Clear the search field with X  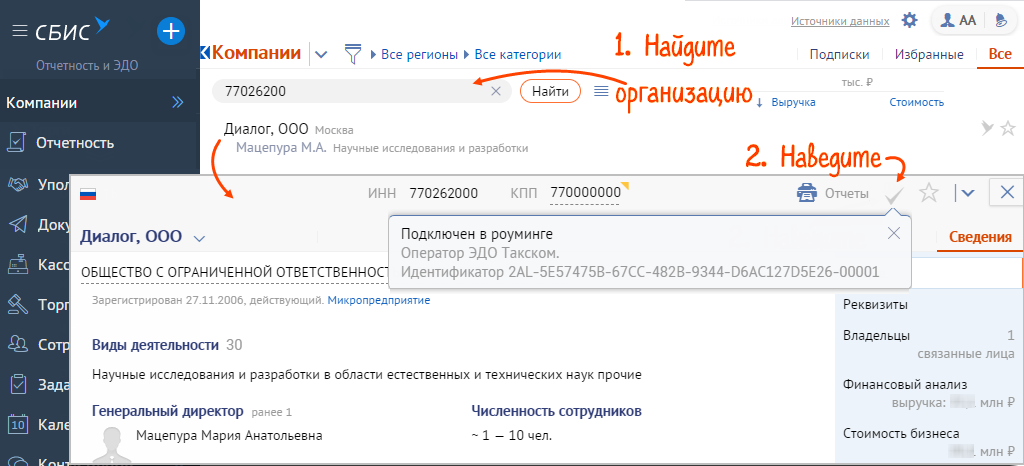(x=496, y=91)
